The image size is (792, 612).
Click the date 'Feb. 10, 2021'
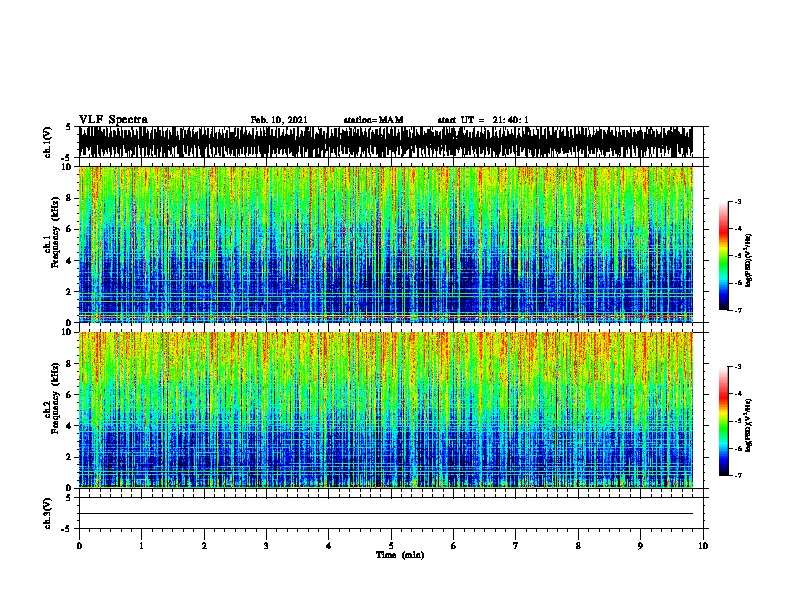tap(279, 120)
